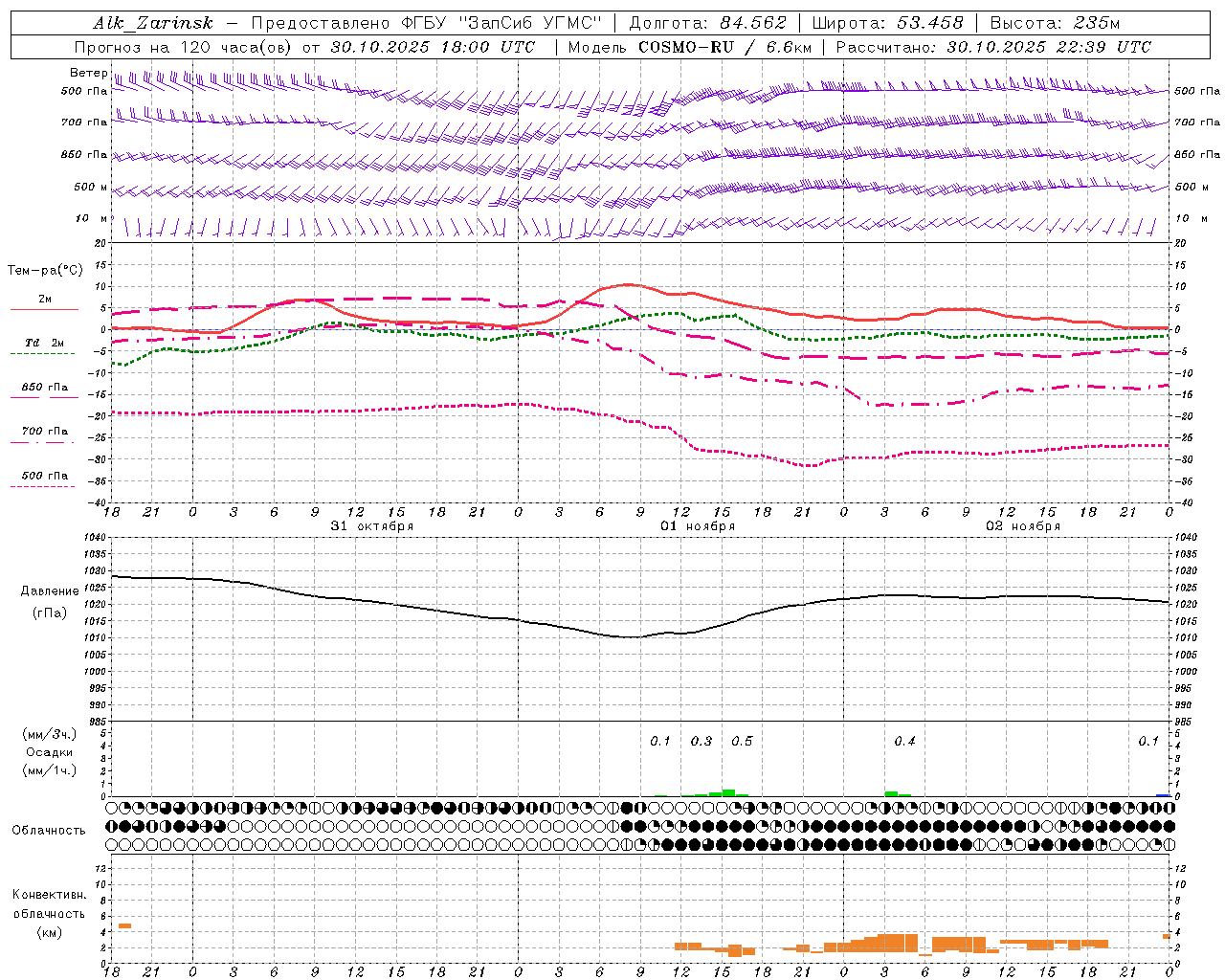Screen dimensions: 1225x980
Task: Click the (мм/3ч.) unit label
Action: (x=50, y=734)
